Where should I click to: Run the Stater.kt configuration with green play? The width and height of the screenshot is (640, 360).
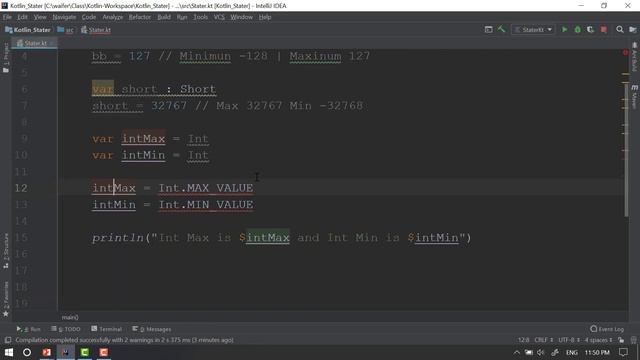(564, 30)
